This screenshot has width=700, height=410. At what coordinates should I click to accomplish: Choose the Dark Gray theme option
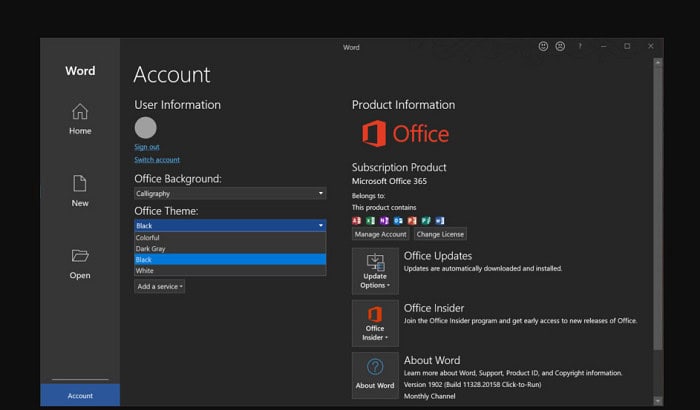(230, 249)
